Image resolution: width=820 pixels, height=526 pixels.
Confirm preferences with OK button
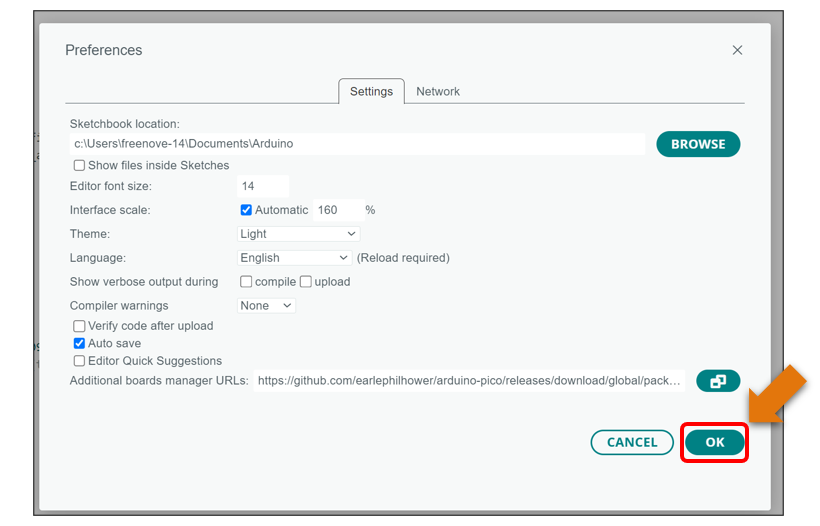tap(714, 442)
